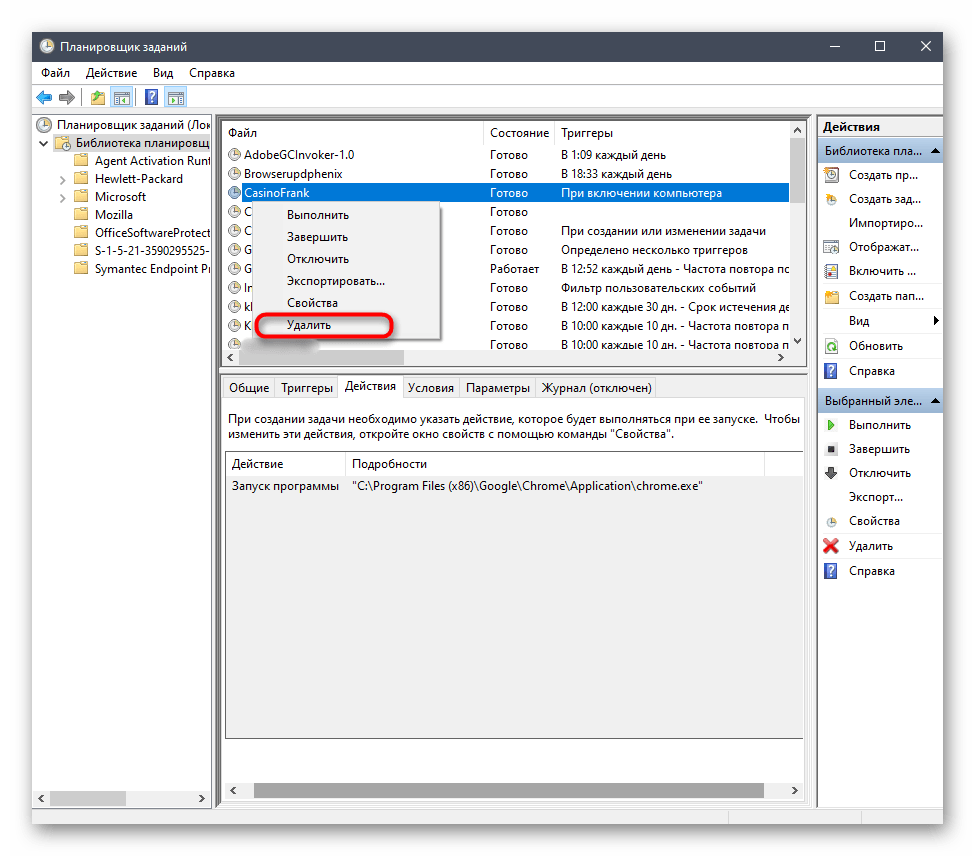This screenshot has height=856, width=975.
Task: Select the Agent Activation Runtime folder
Action: click(152, 161)
